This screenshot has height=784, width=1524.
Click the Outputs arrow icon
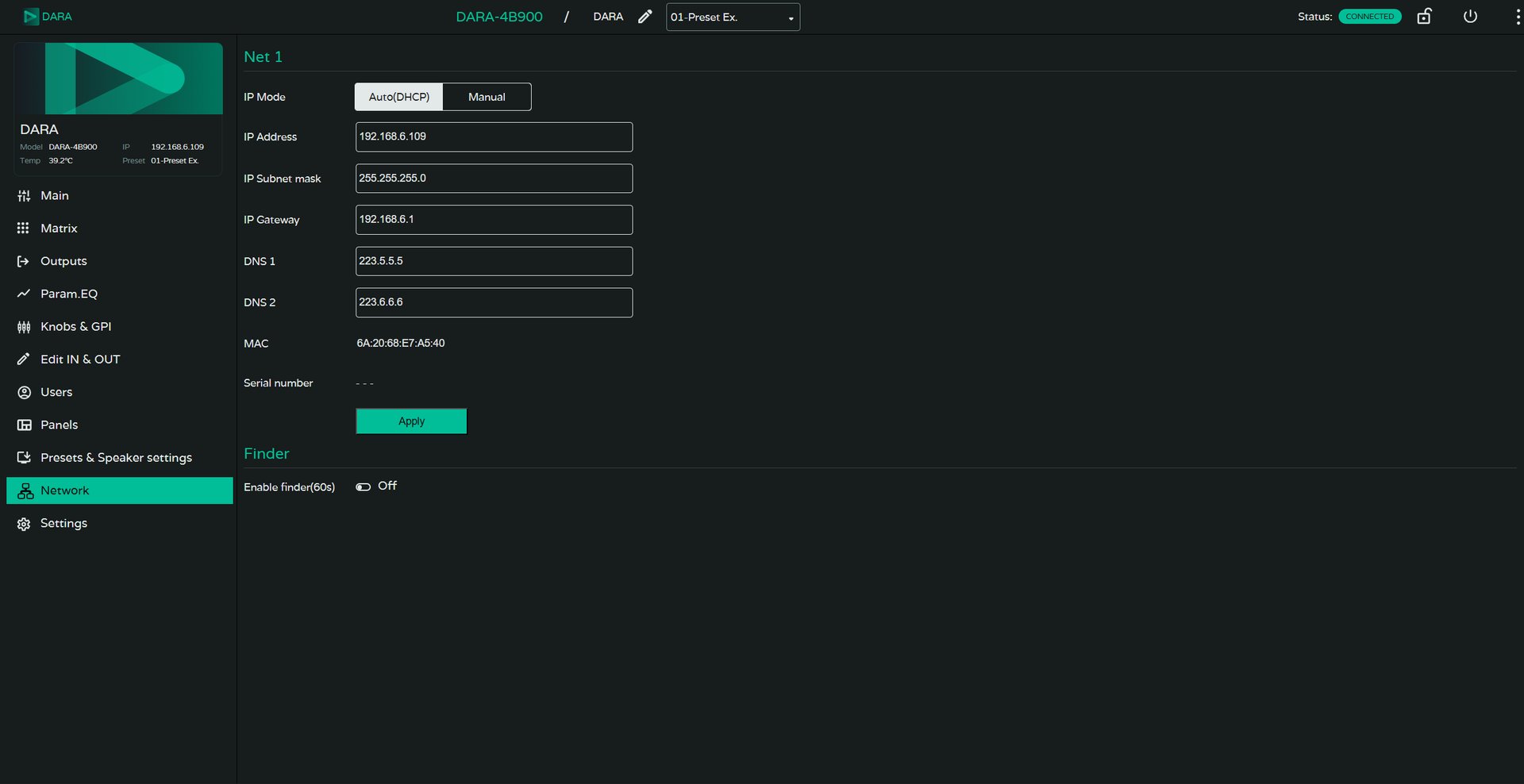tap(23, 261)
